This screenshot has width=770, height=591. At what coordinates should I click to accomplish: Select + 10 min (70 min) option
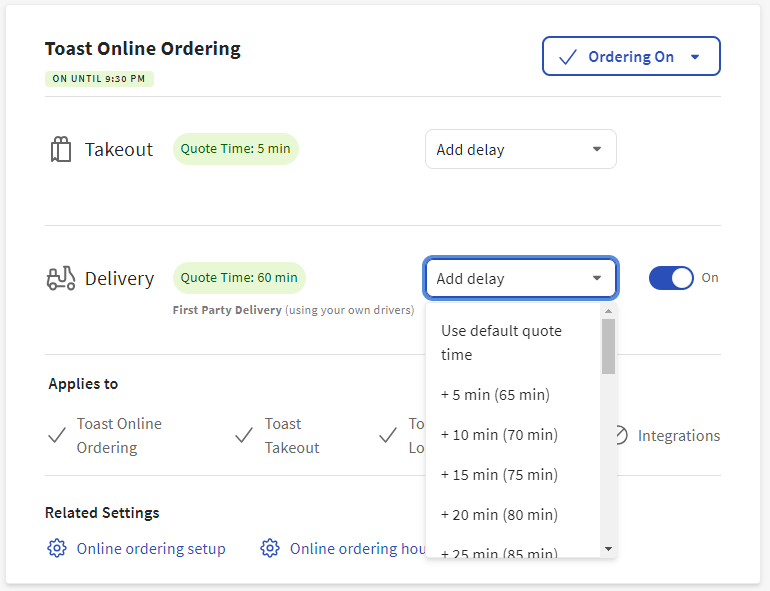pyautogui.click(x=499, y=435)
